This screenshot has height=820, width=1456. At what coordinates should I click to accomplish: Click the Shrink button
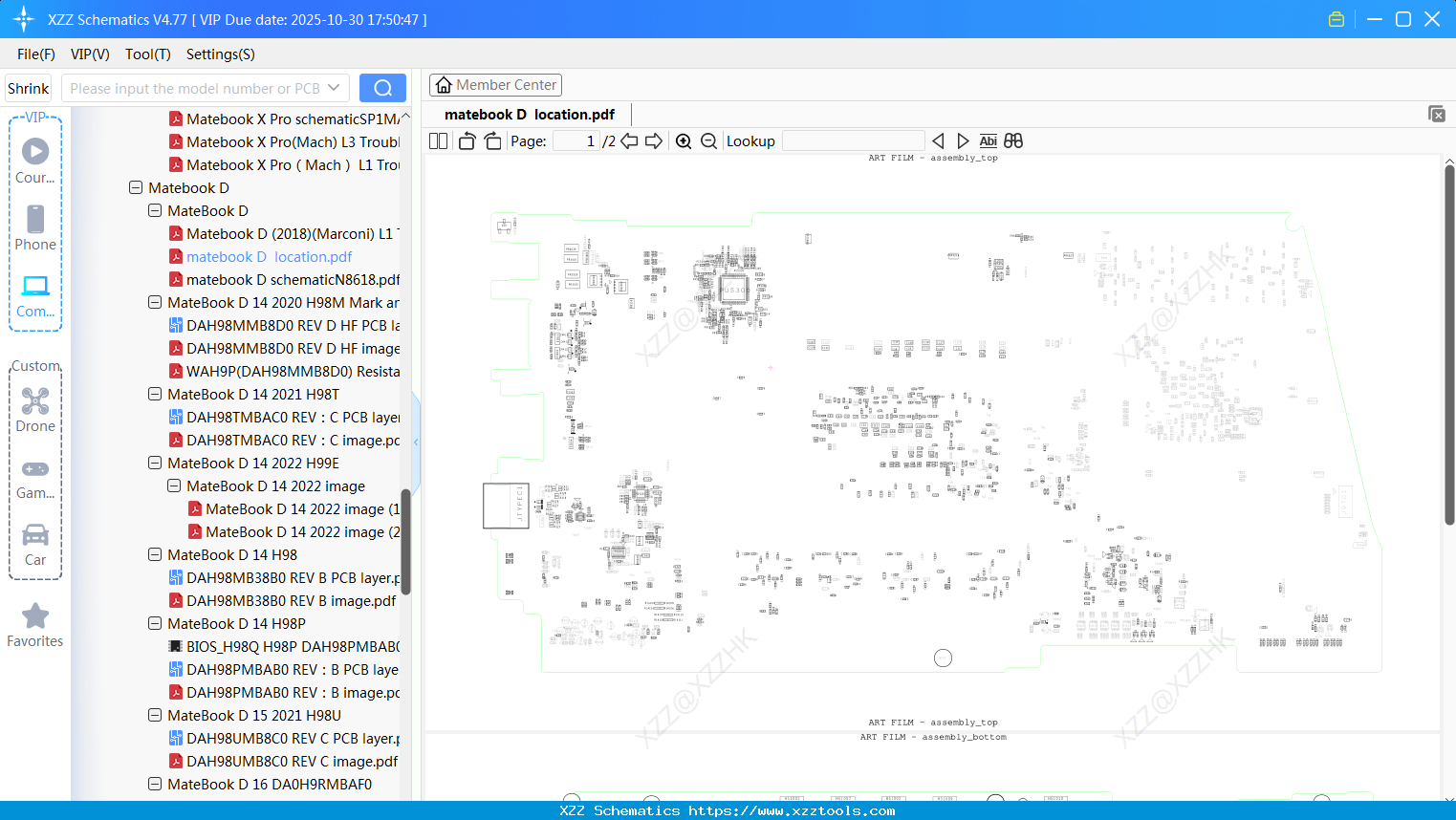[29, 88]
